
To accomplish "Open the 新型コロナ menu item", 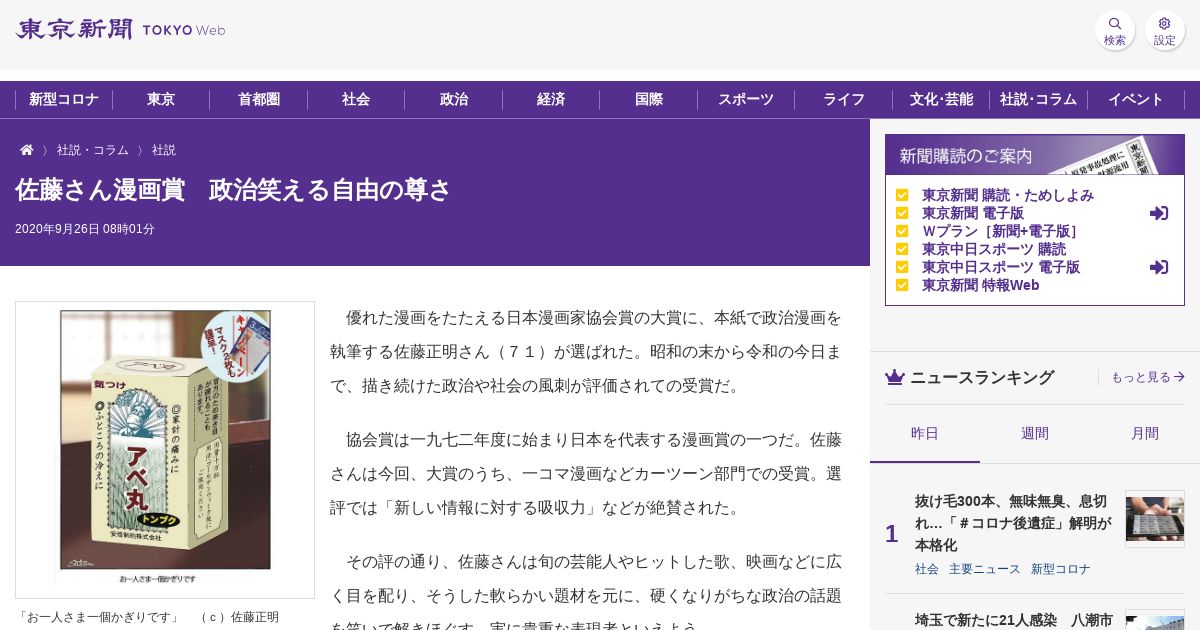I will pyautogui.click(x=64, y=99).
